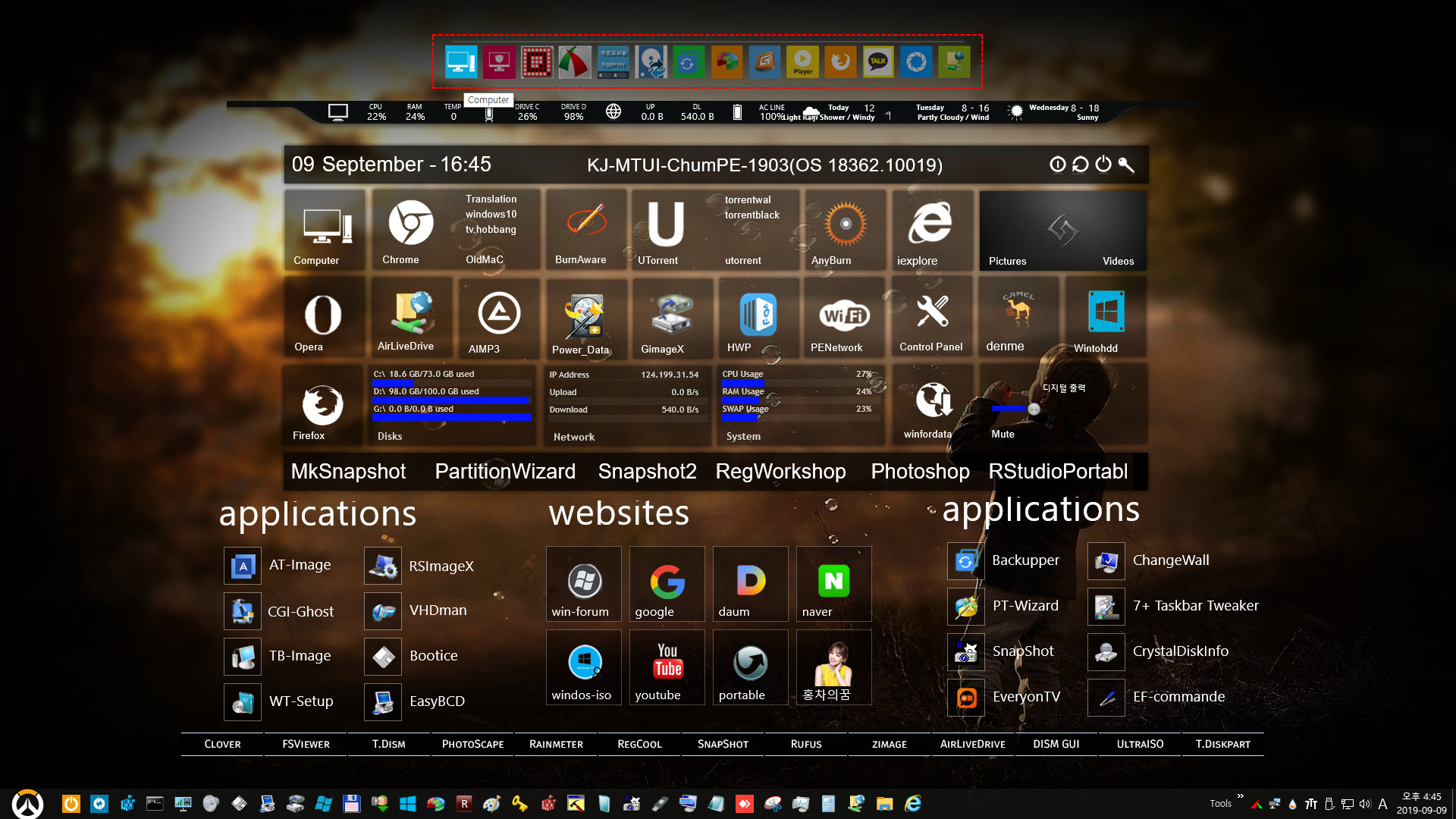Select PHOTOSCAPE in bottom launcher bar
Screen dimensions: 1456x819
click(x=472, y=744)
